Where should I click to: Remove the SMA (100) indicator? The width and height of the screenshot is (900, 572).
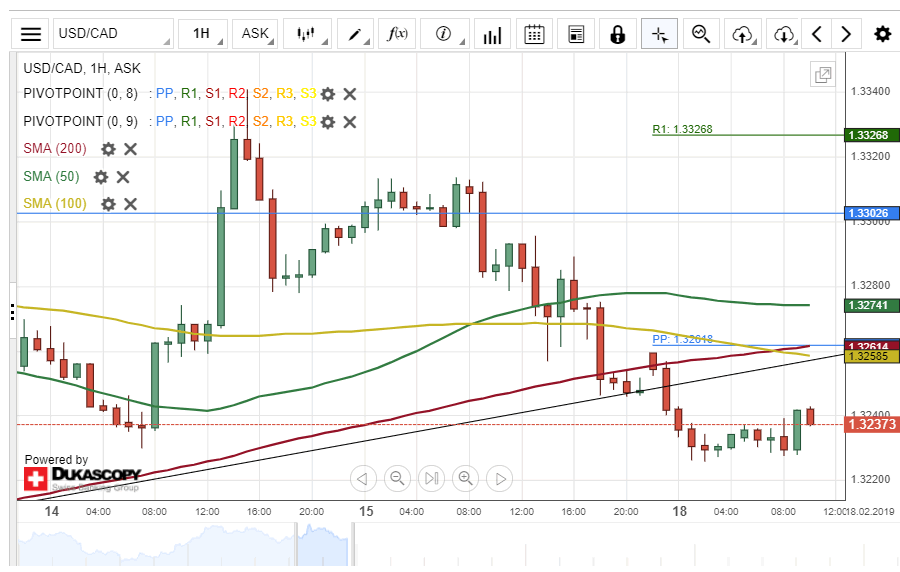(x=130, y=204)
